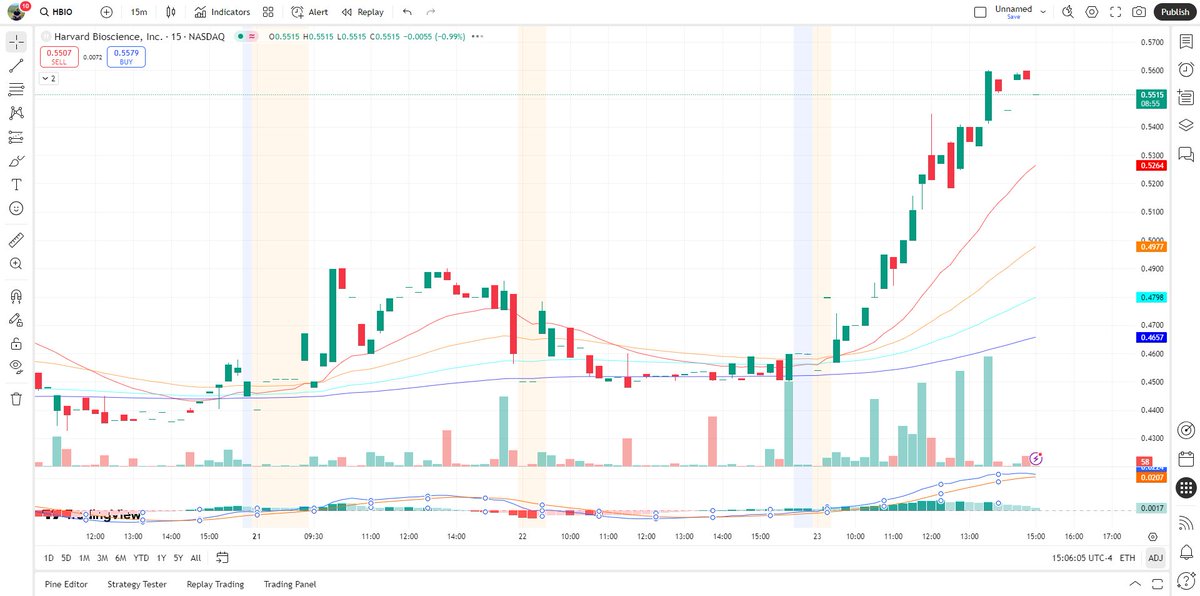Open the target-shaped right sidebar icon
This screenshot has width=1200, height=596.
[1186, 431]
